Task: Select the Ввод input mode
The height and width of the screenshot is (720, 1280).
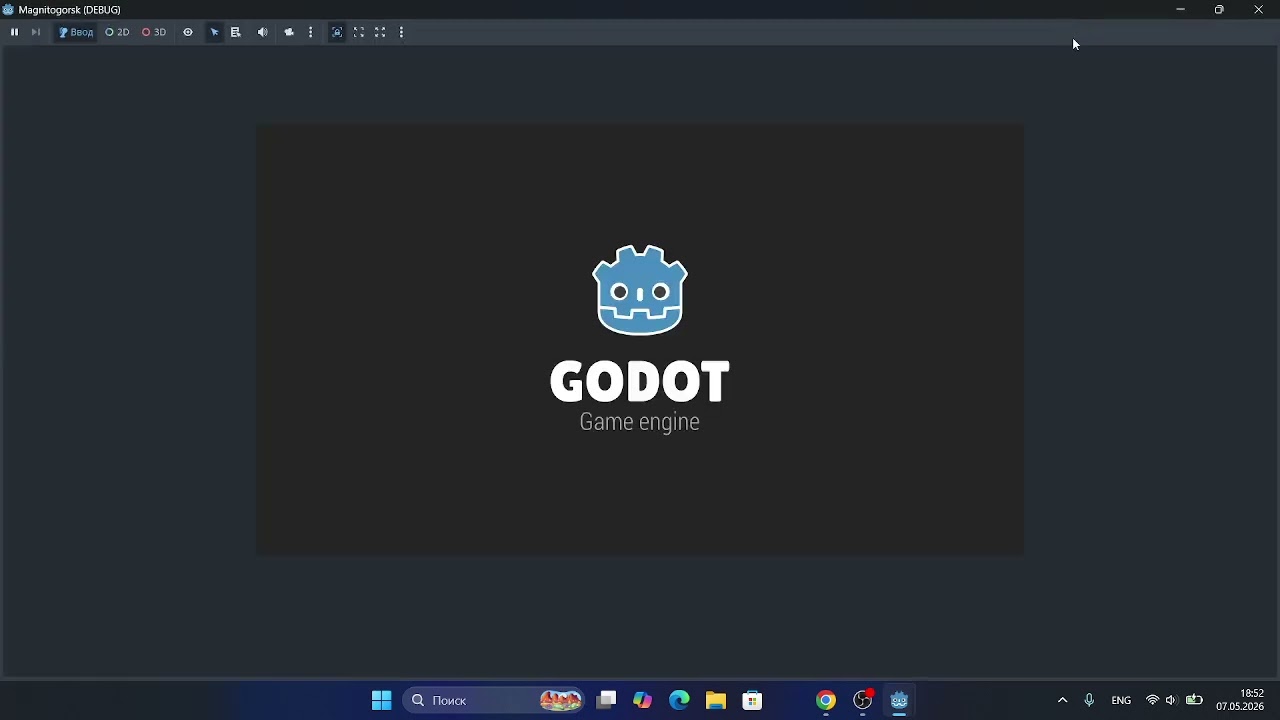Action: 76,32
